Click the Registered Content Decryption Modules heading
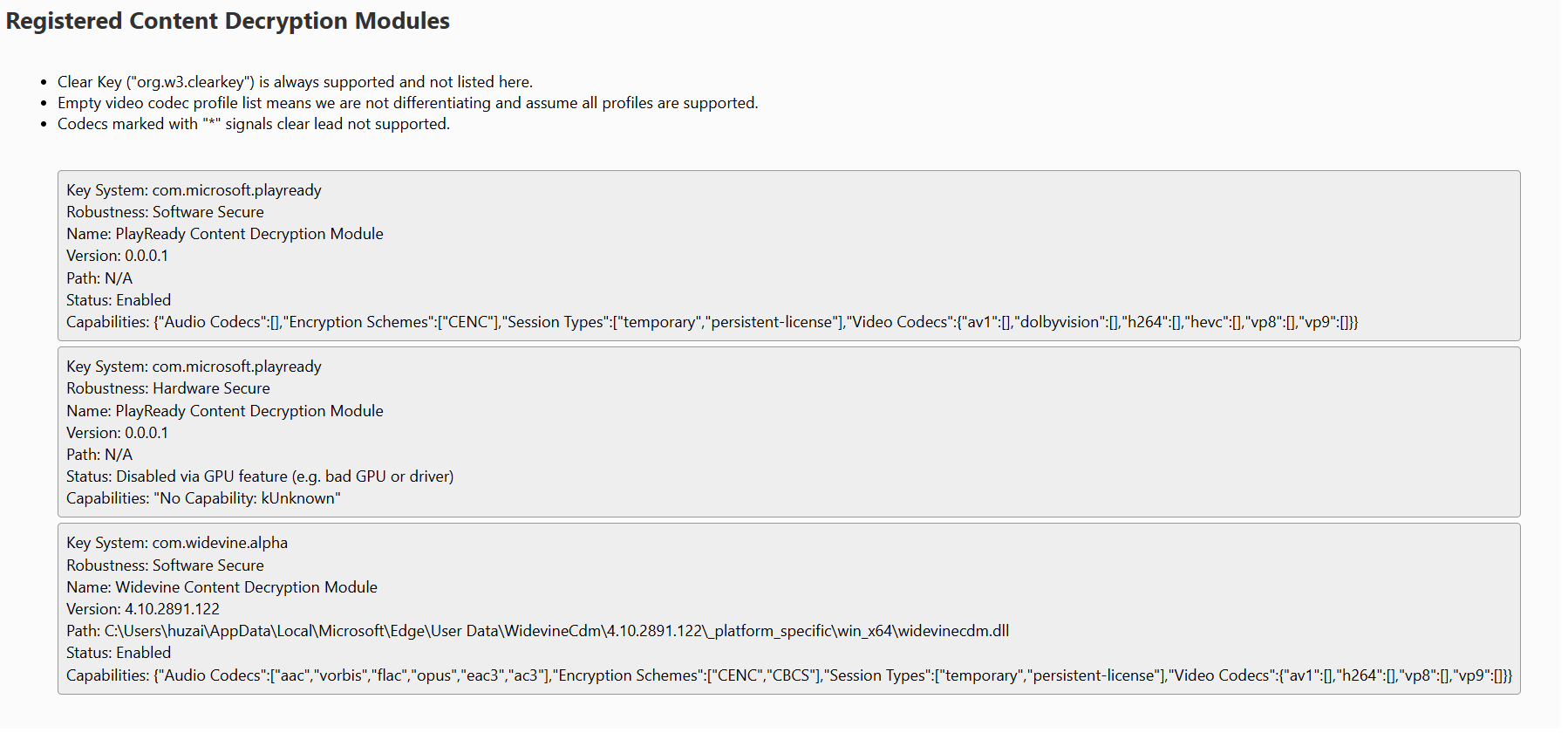The width and height of the screenshot is (1568, 747). click(228, 21)
